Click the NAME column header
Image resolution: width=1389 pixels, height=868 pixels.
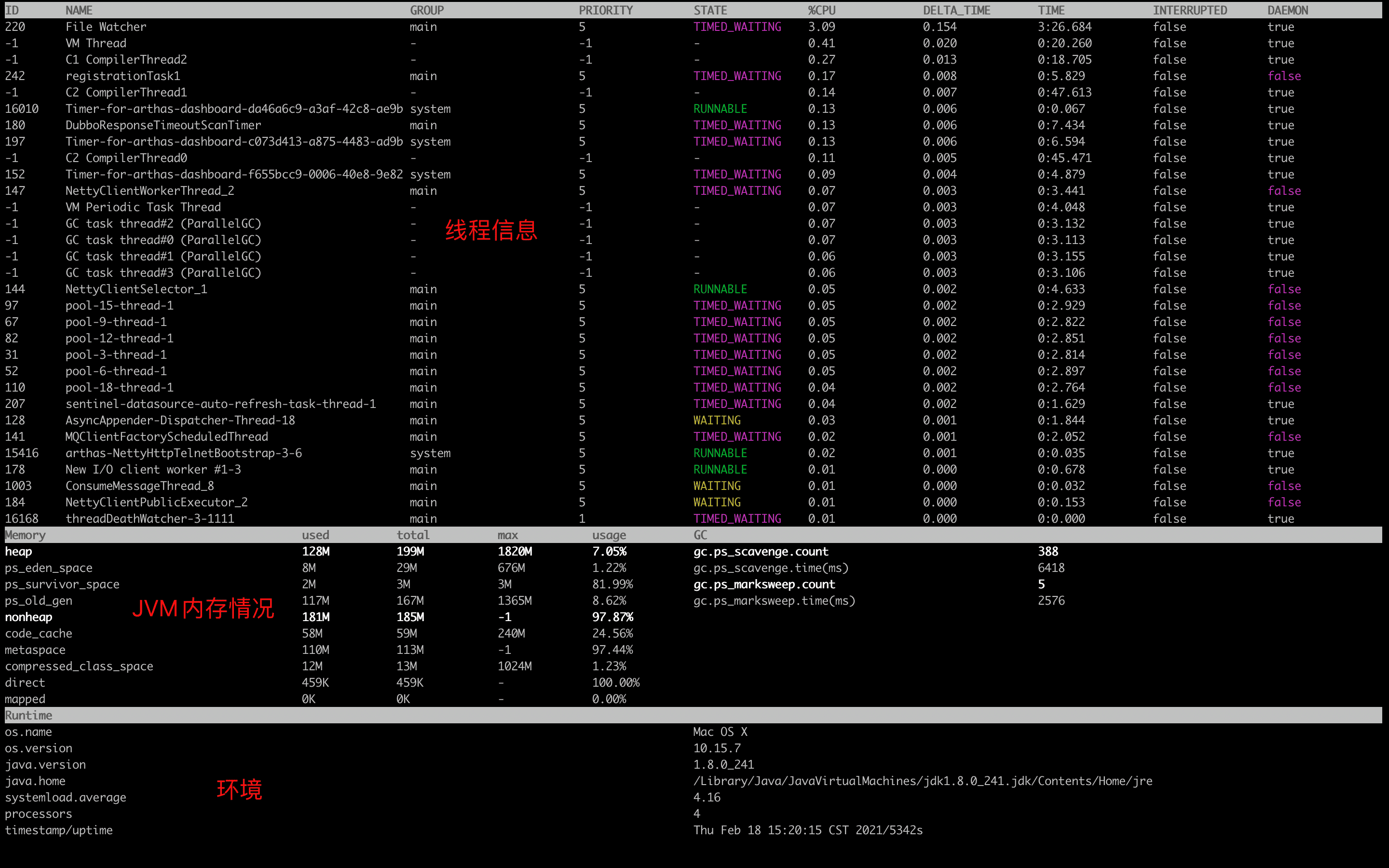tap(79, 10)
